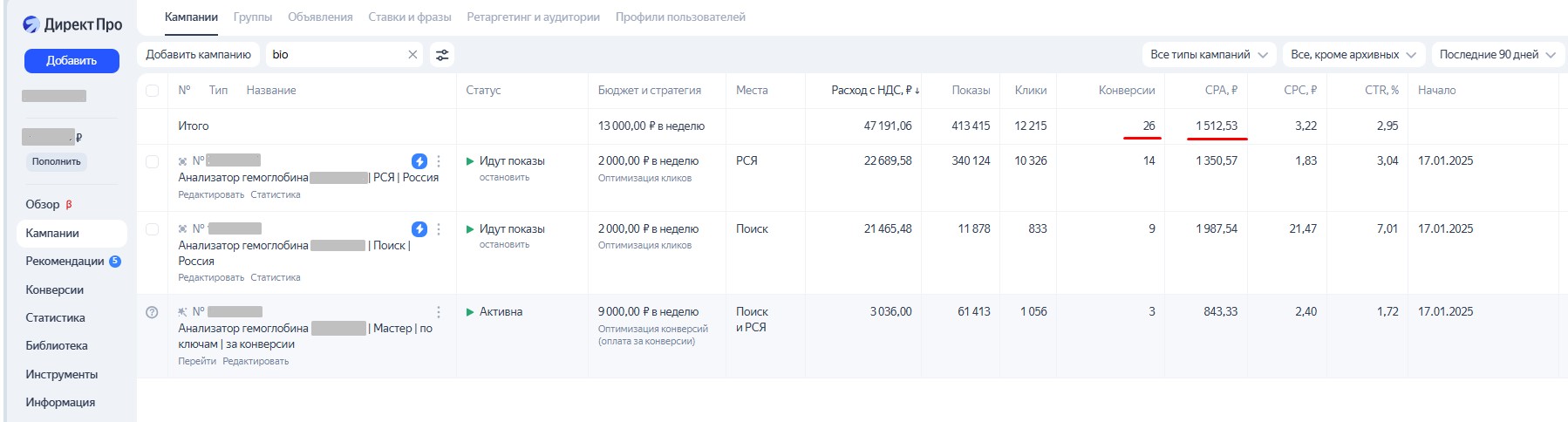Click the blue 5 badge beside Рекомендации
The image size is (1568, 422).
click(115, 261)
